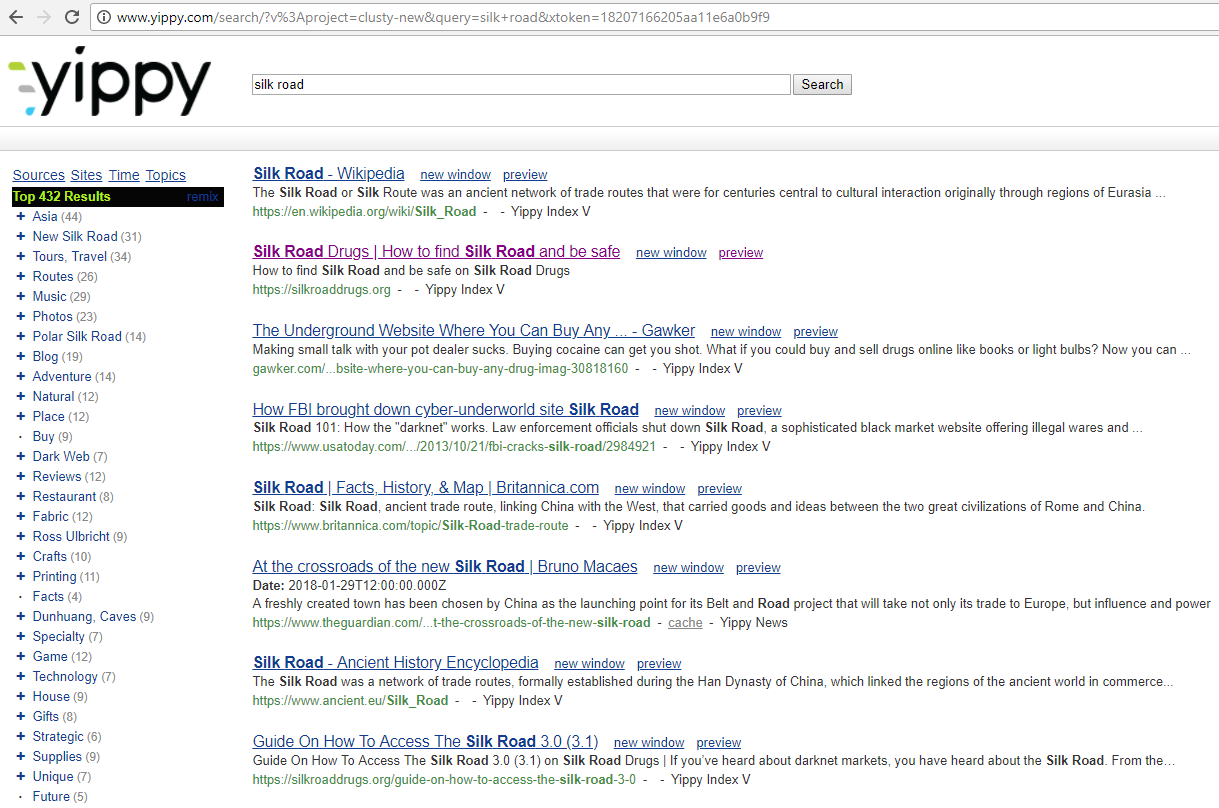Switch to the Sites tab
Viewport: 1219px width, 808px height.
(87, 175)
